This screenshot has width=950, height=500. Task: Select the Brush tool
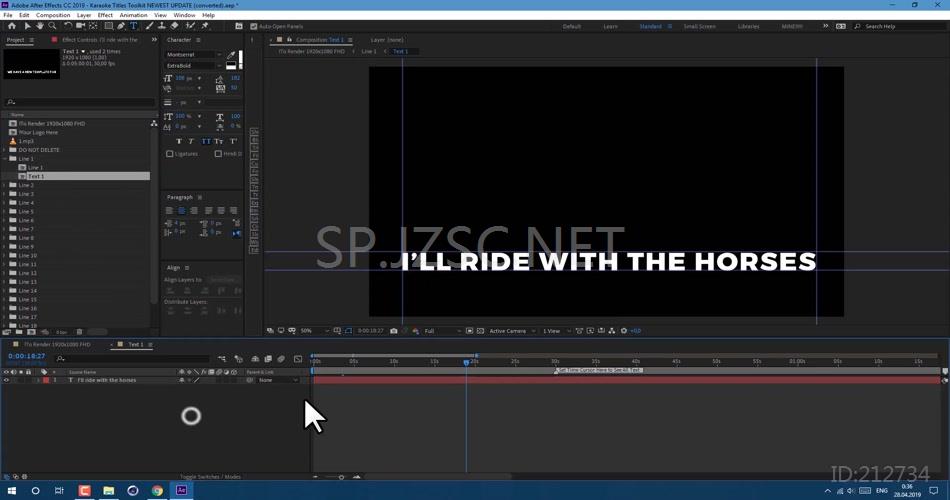(149, 26)
